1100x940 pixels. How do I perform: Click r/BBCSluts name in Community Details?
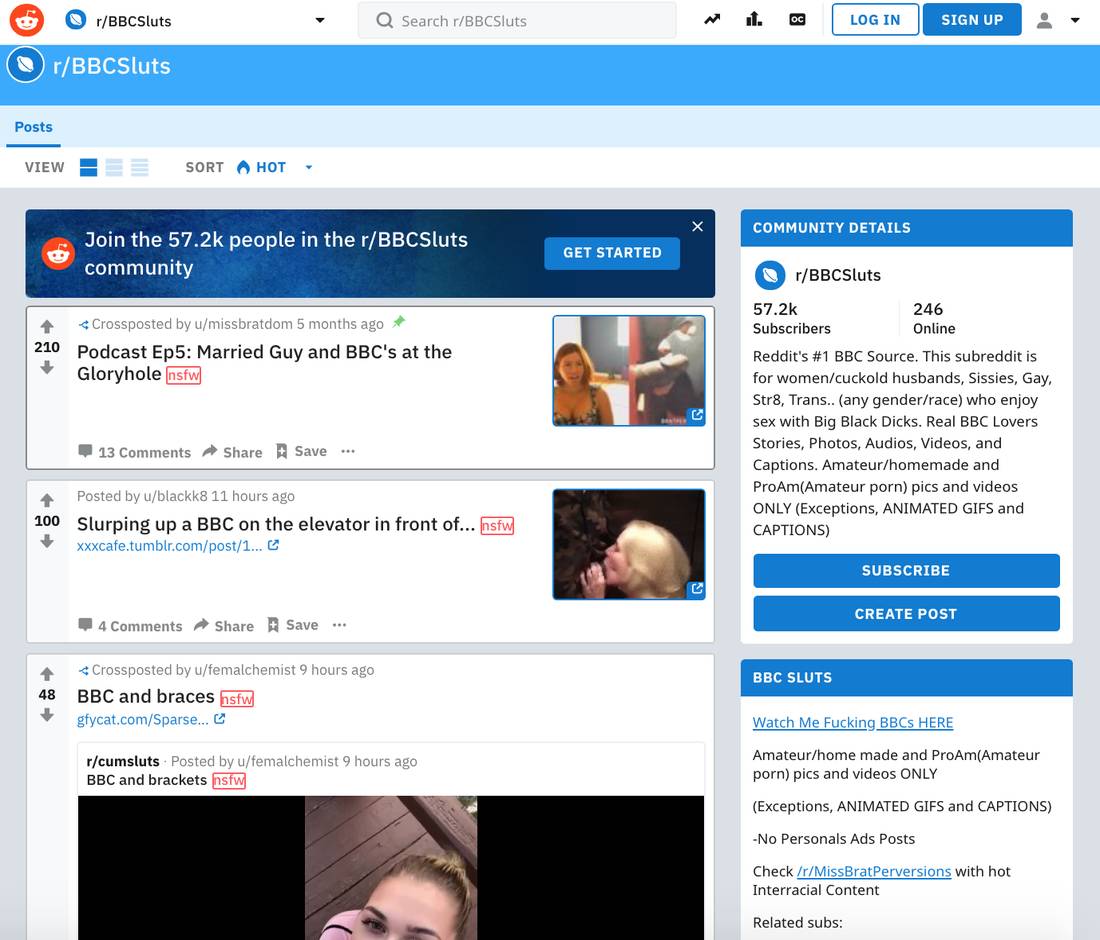click(x=838, y=275)
